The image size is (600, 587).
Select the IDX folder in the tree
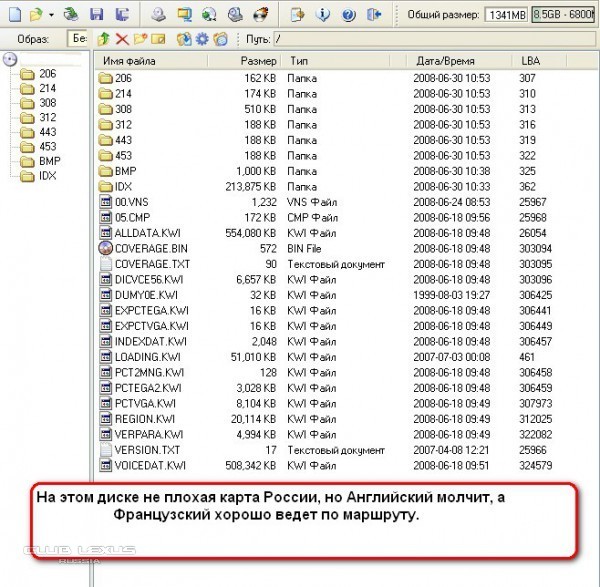(46, 176)
